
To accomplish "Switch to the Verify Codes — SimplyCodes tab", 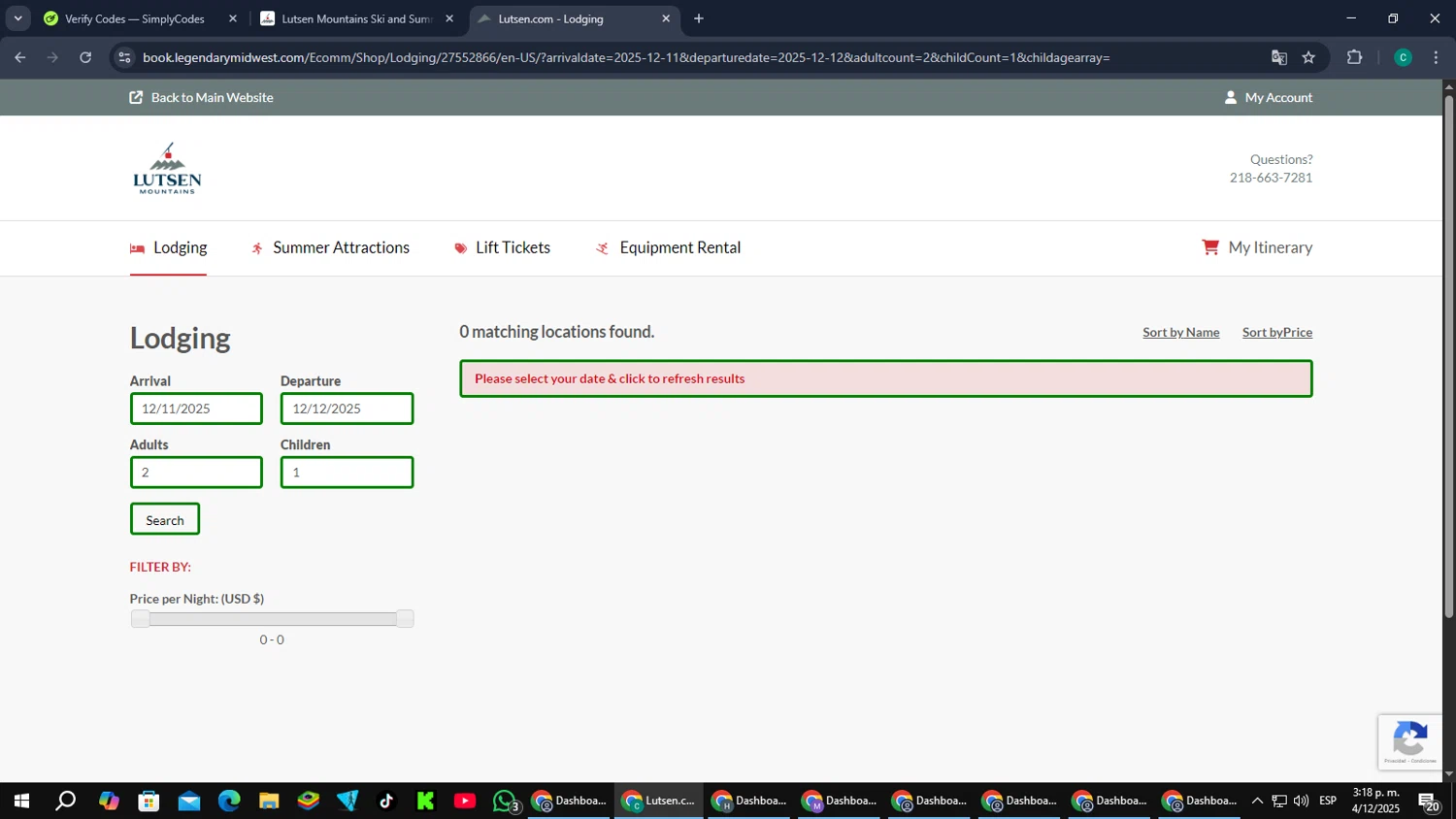I will pos(135,18).
